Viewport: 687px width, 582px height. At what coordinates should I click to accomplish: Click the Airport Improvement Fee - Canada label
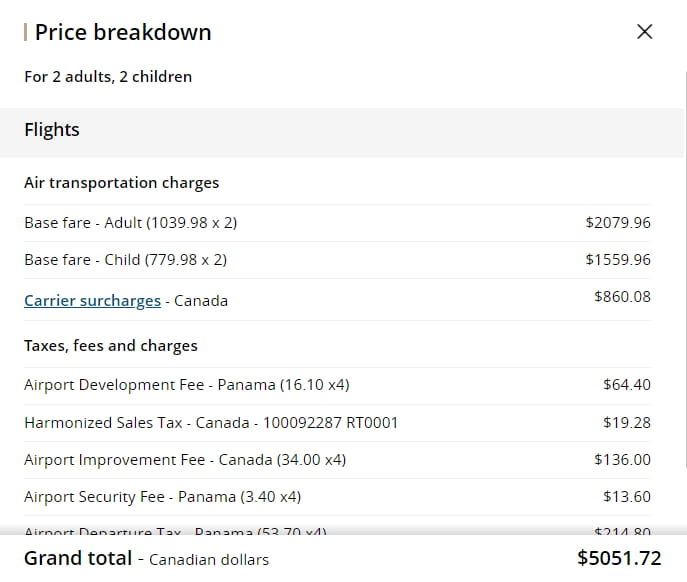click(x=185, y=460)
